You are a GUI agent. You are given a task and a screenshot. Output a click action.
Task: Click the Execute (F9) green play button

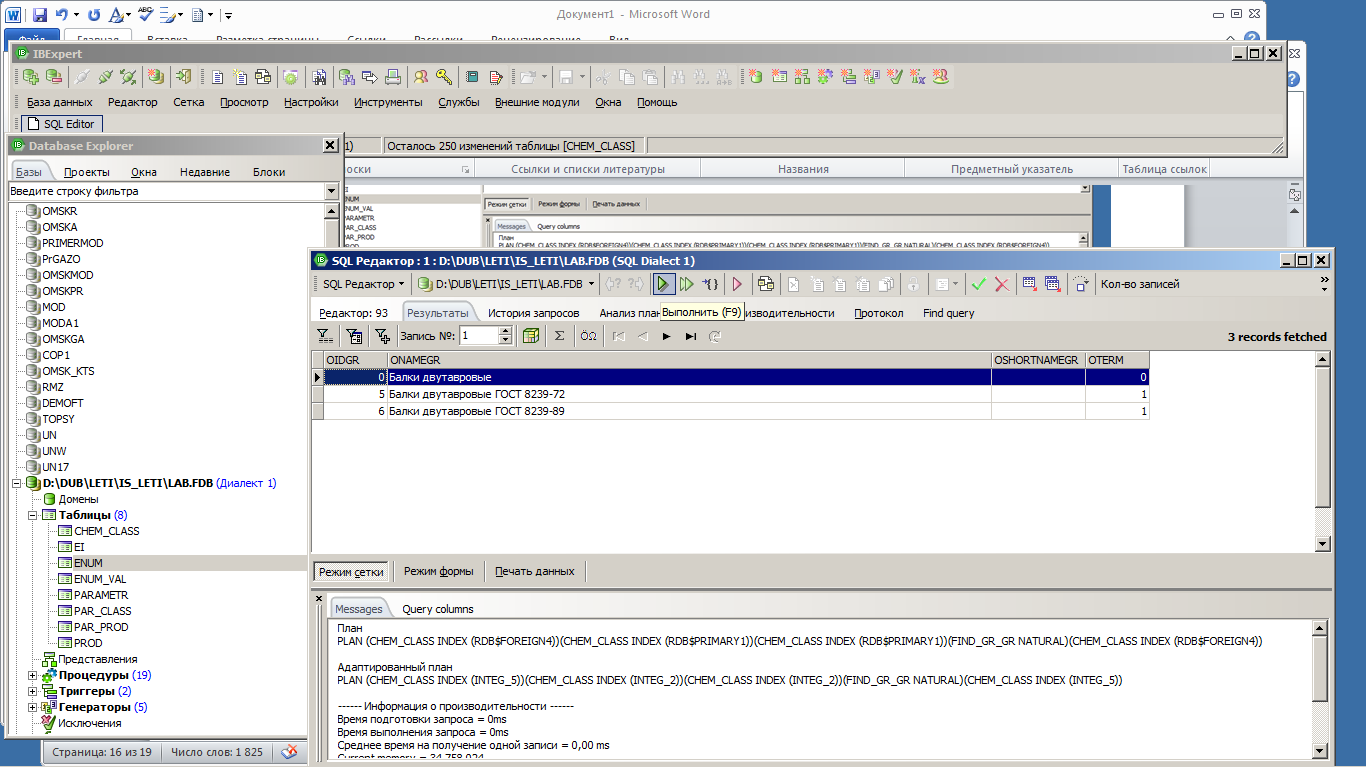point(663,284)
